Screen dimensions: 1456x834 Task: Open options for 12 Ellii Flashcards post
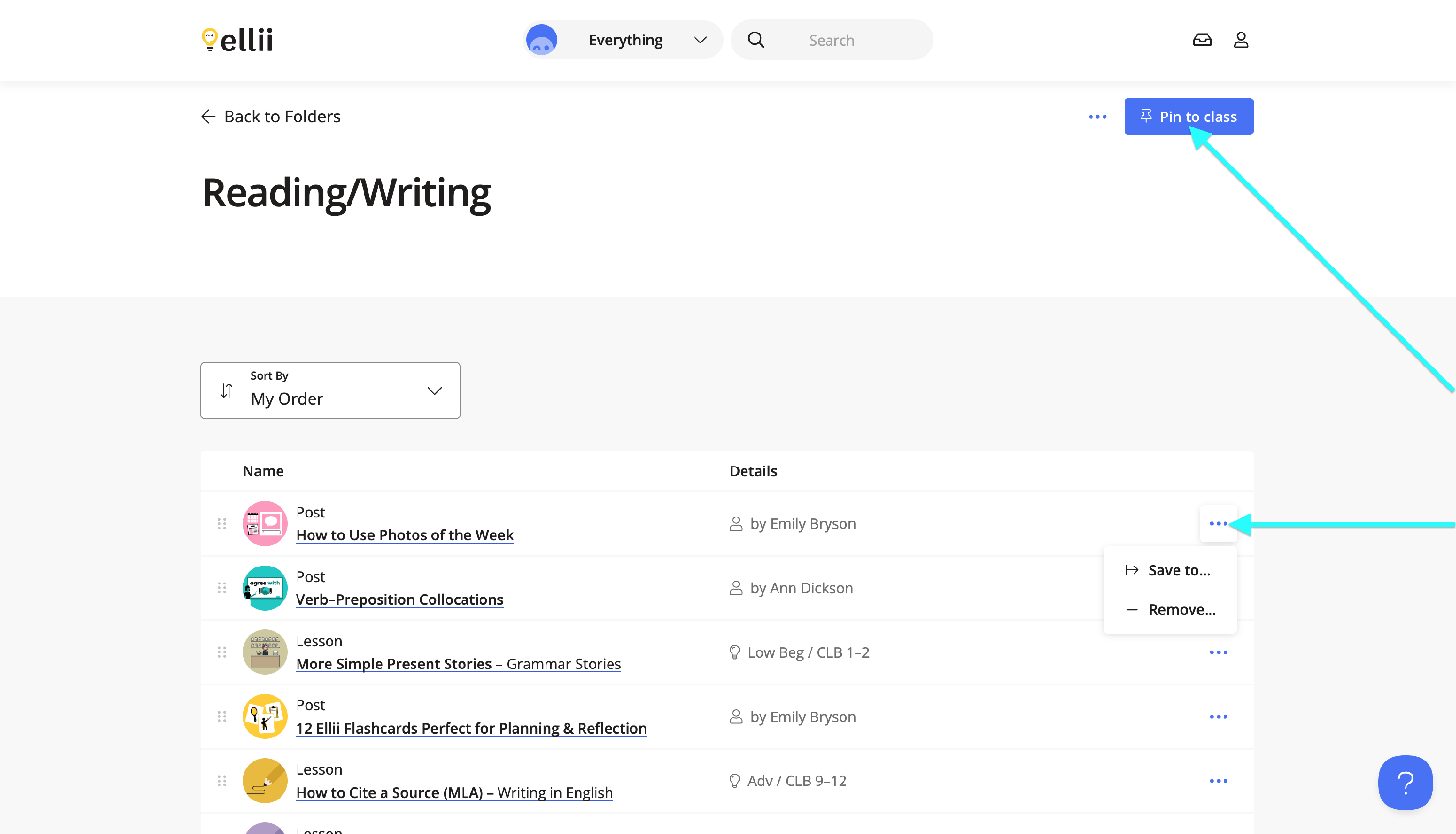click(1218, 717)
